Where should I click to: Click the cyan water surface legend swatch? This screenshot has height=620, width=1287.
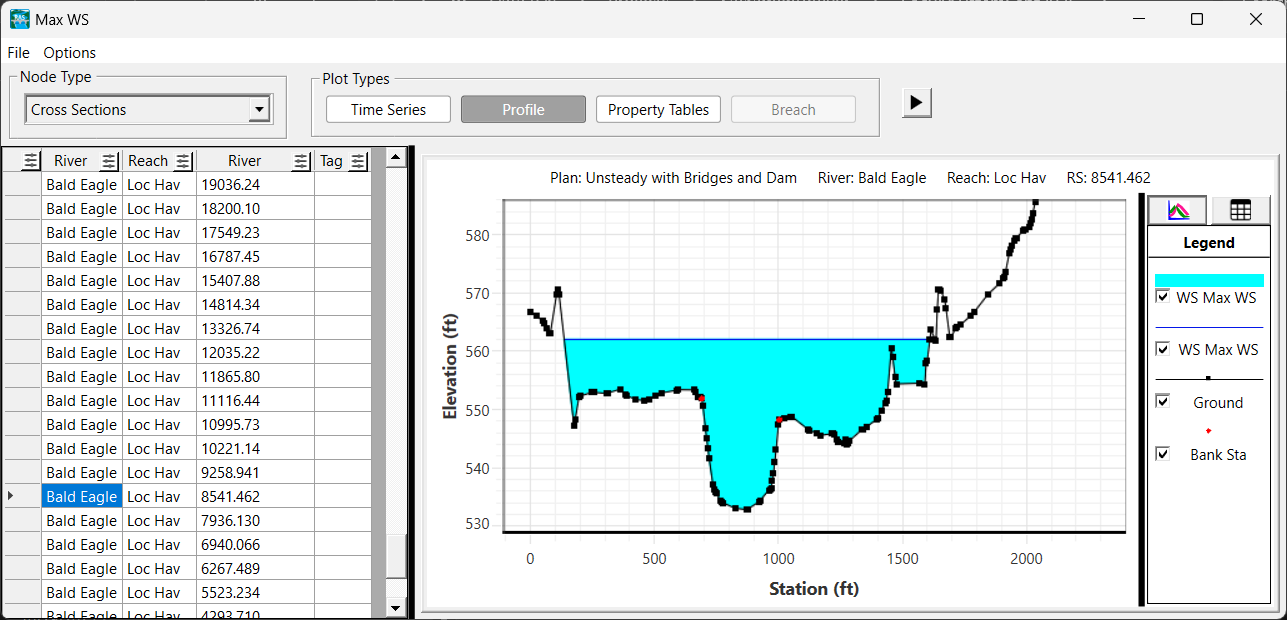[1209, 281]
